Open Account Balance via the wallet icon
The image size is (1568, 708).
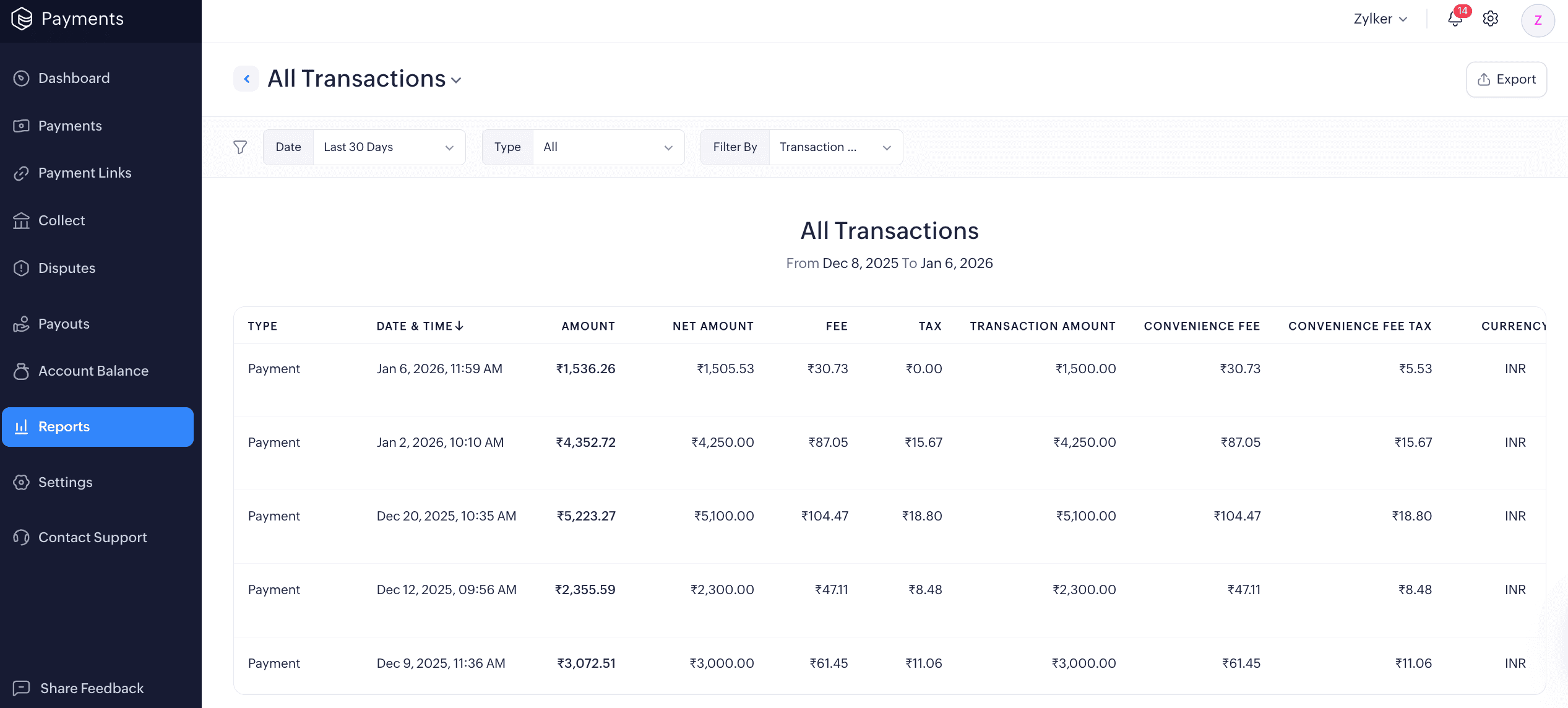point(22,371)
